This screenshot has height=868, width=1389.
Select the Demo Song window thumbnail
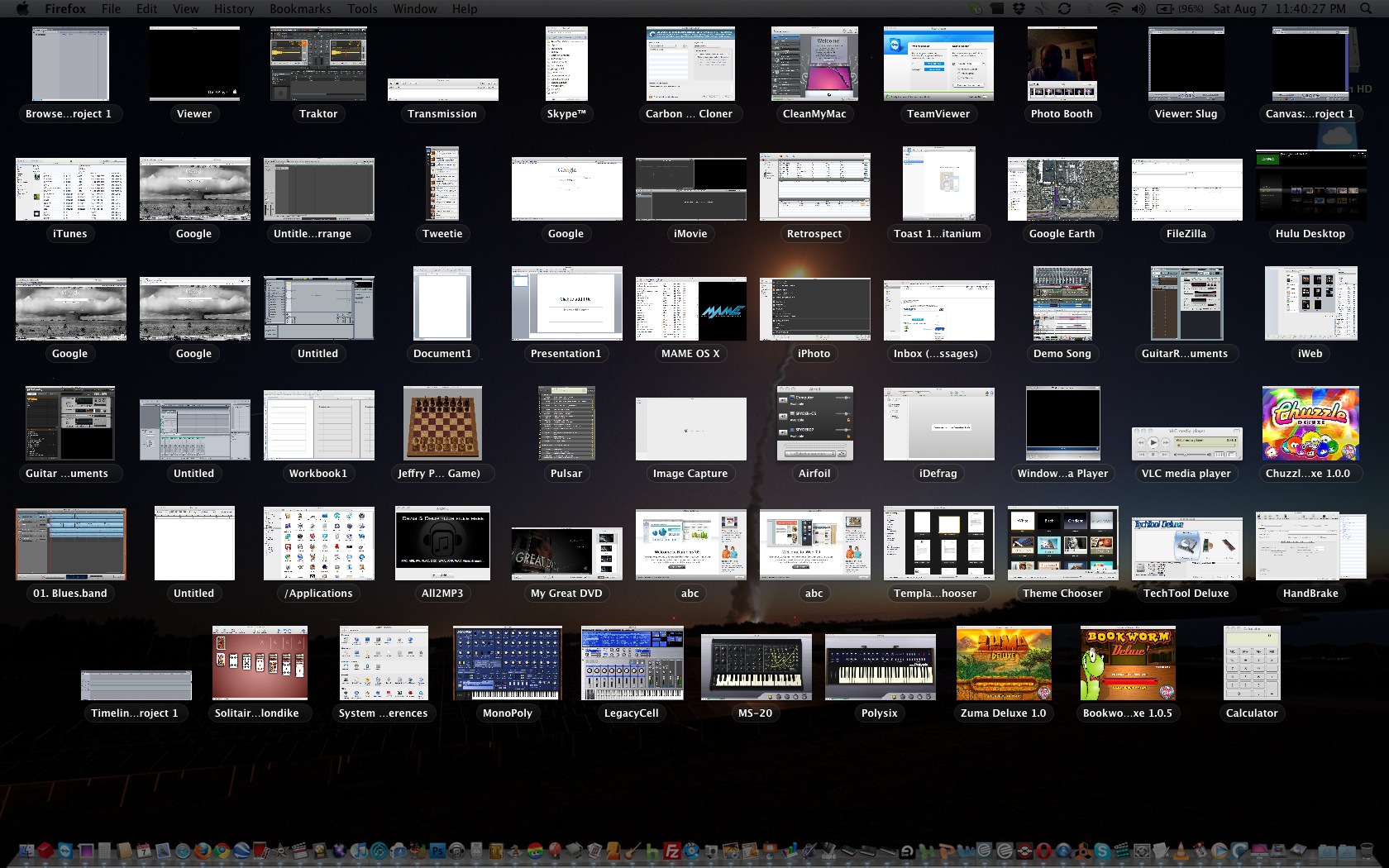(1062, 303)
